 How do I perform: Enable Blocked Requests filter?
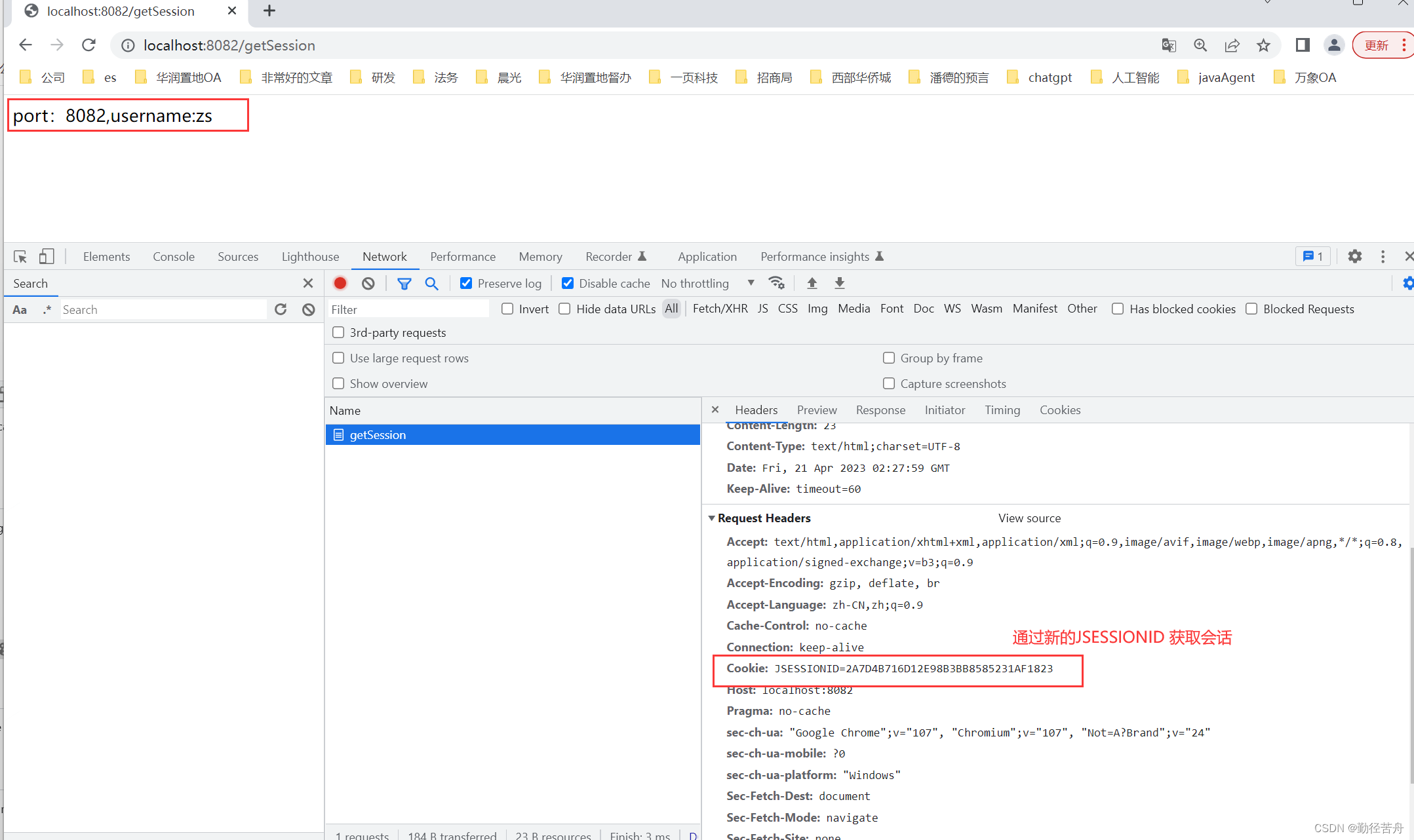(1251, 309)
